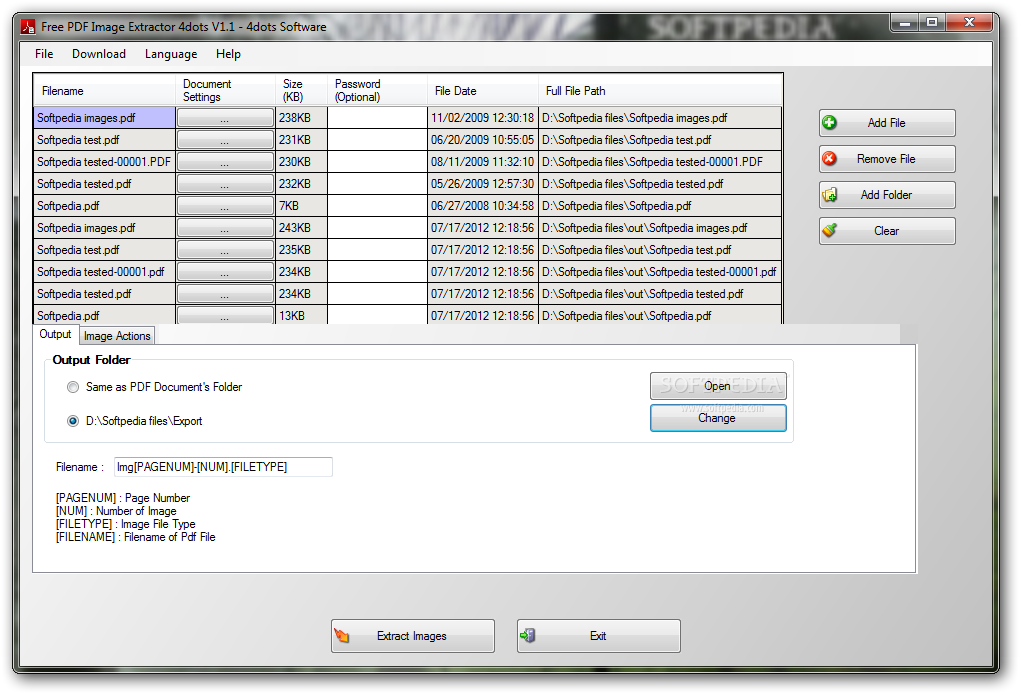Screen dimensions: 1020x694
Task: Open the output folder with Open button
Action: click(x=718, y=386)
